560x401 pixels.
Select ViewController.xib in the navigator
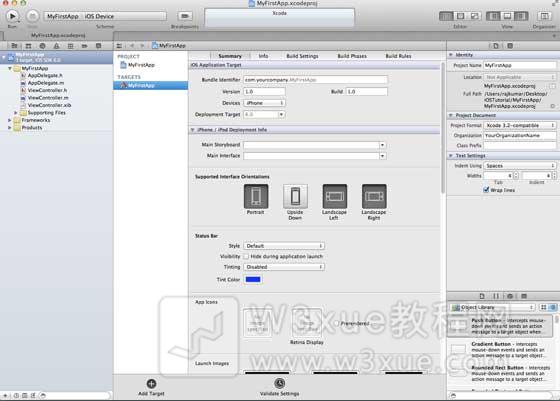49,105
